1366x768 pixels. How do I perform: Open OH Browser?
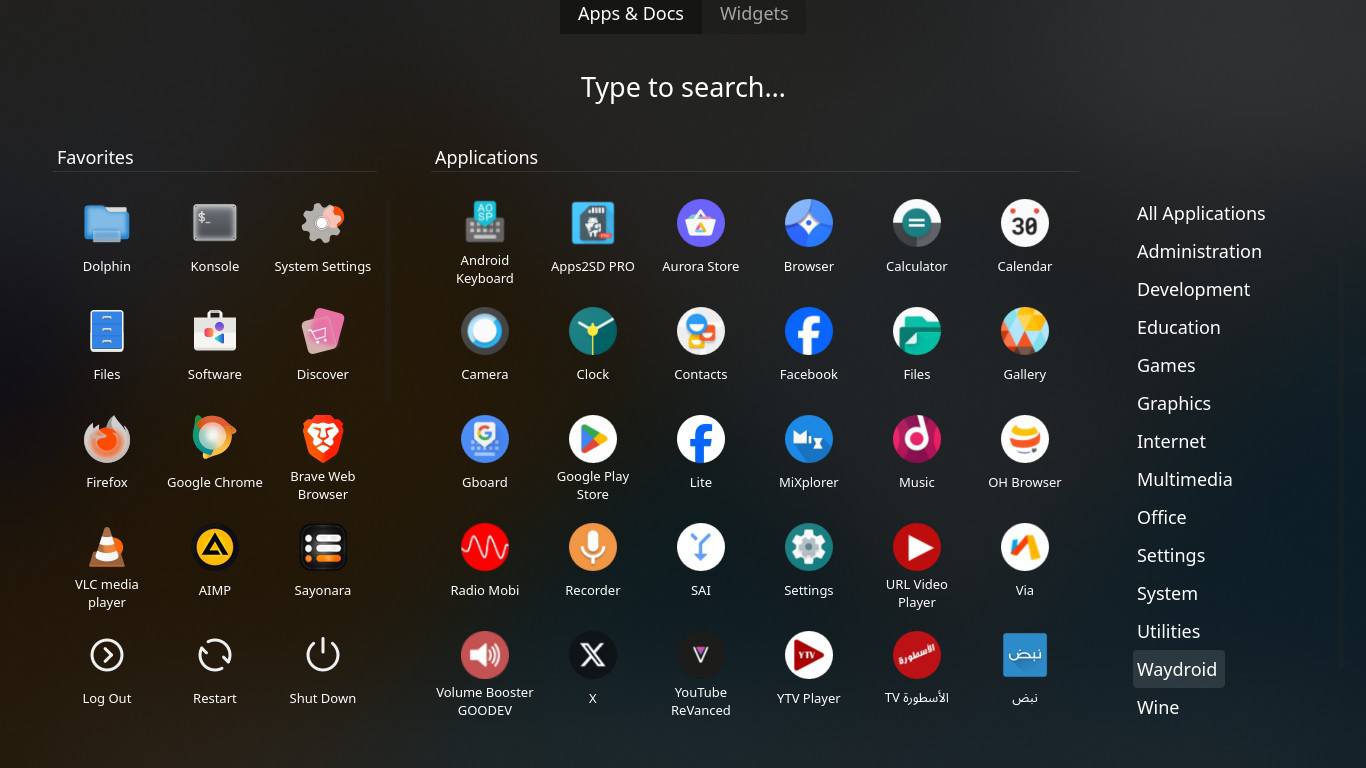click(x=1025, y=439)
